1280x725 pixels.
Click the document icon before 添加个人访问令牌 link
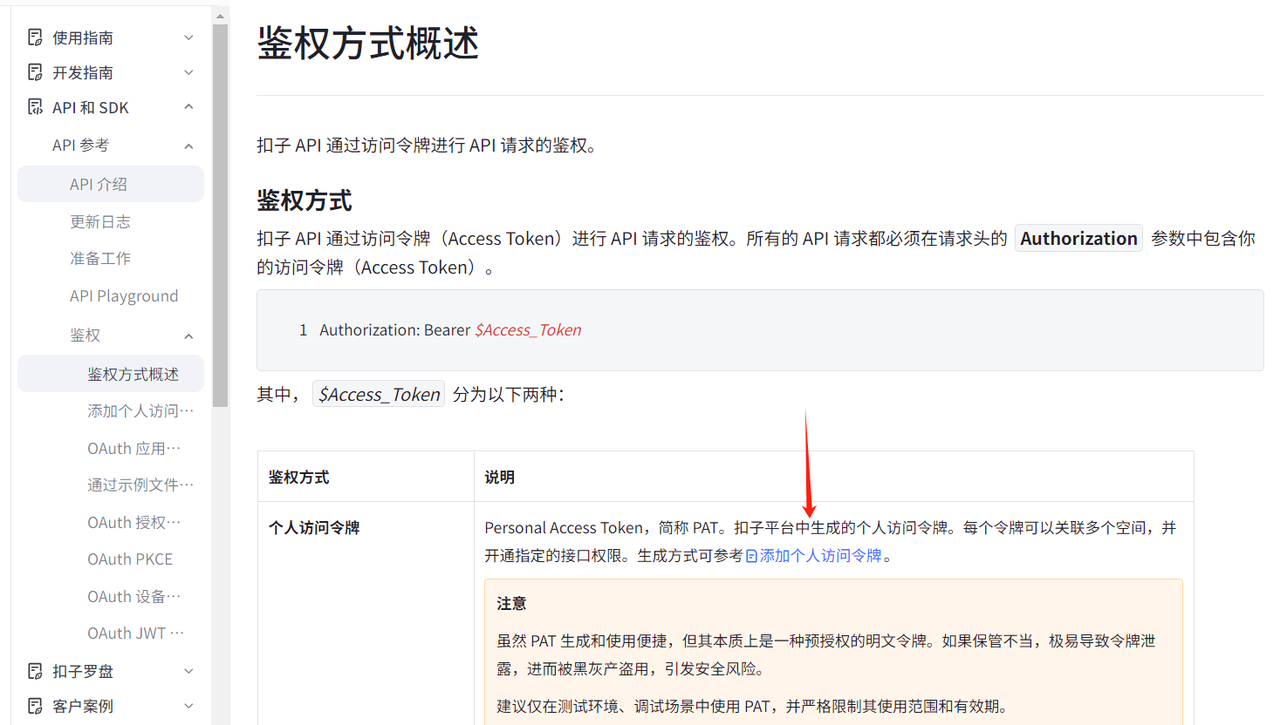point(752,556)
